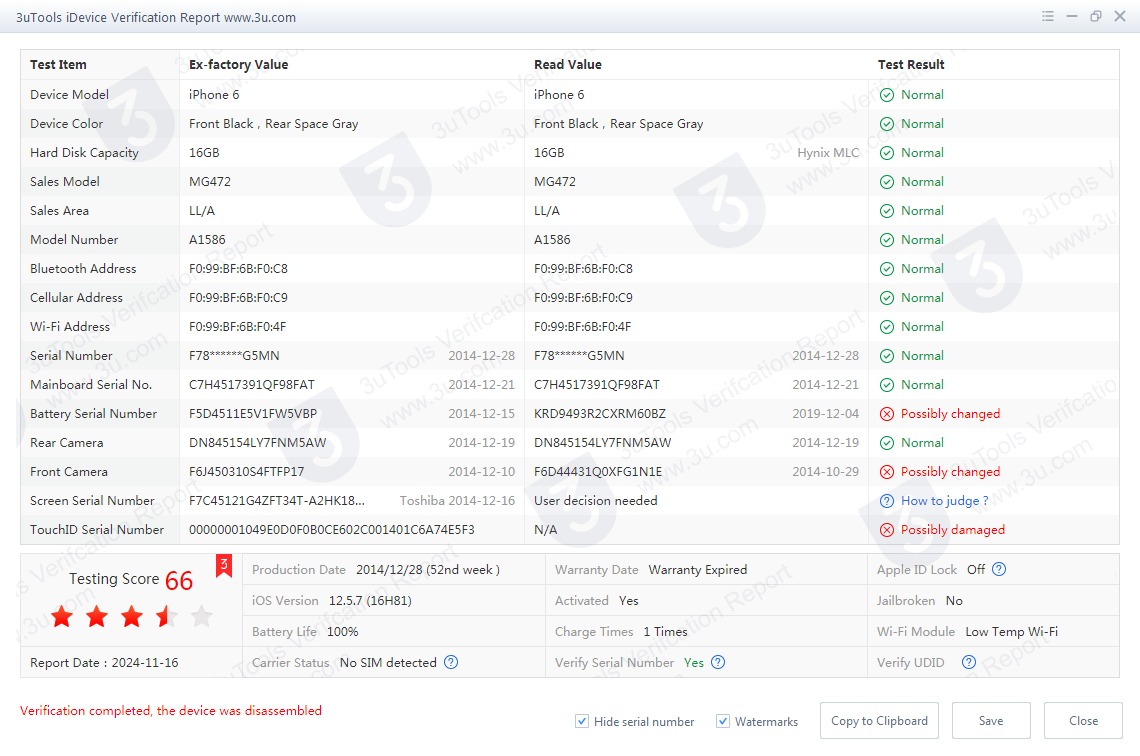Click the Toshiba 2014-12-16 screen label
1140x756 pixels.
pos(457,501)
